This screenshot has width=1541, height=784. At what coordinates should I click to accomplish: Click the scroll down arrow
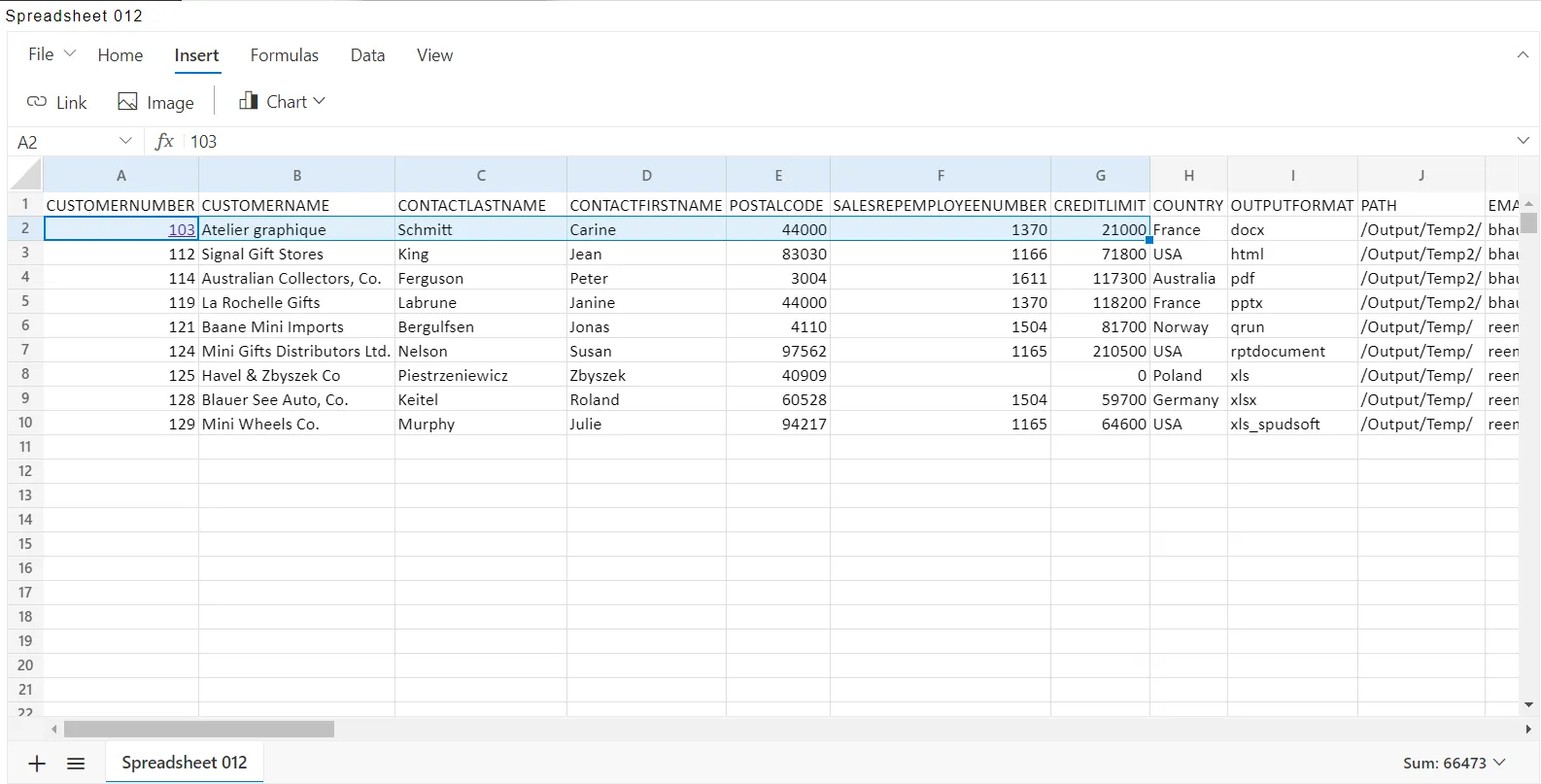(x=1529, y=704)
